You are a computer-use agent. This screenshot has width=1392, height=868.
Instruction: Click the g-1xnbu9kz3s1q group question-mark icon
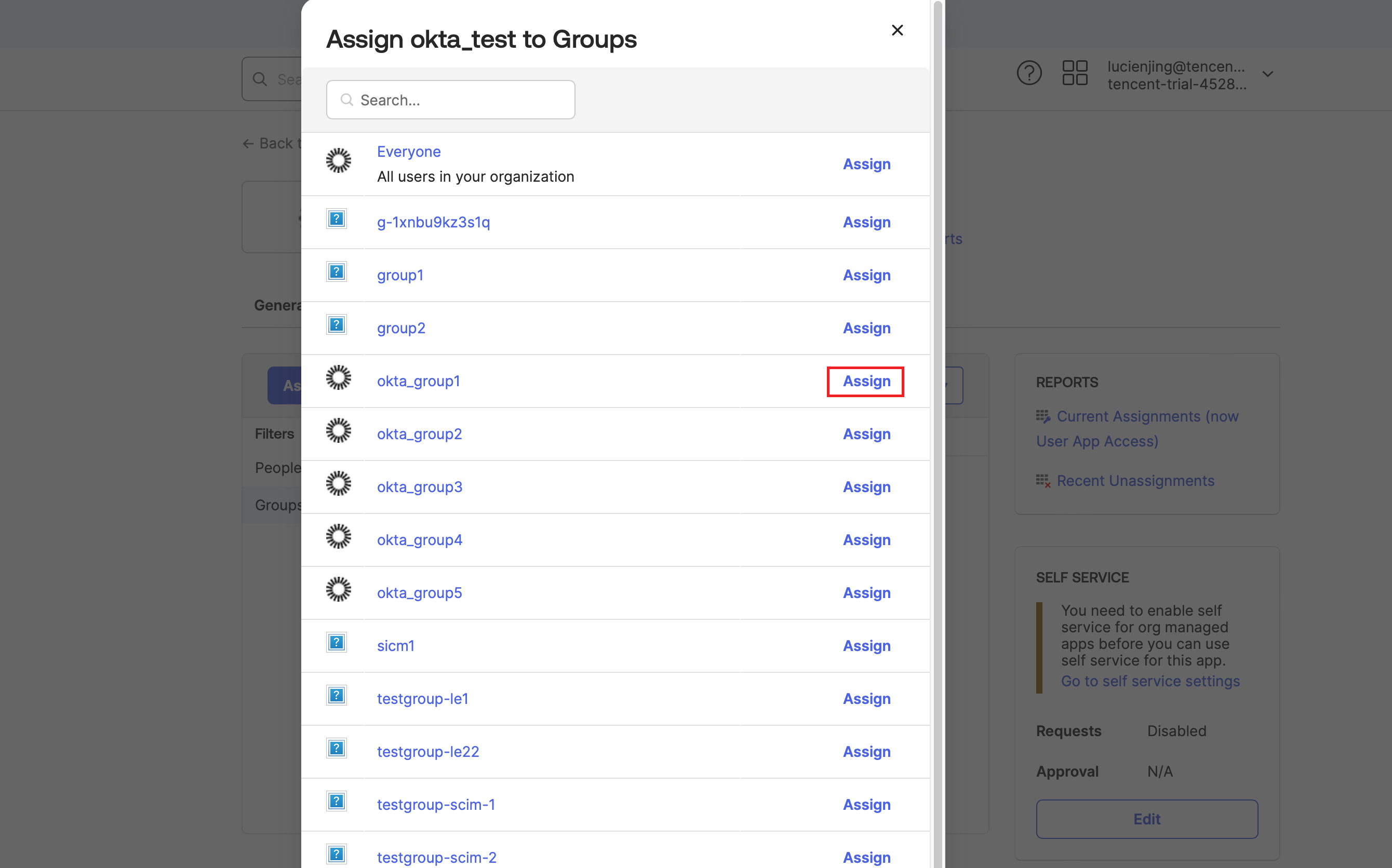[x=337, y=219]
